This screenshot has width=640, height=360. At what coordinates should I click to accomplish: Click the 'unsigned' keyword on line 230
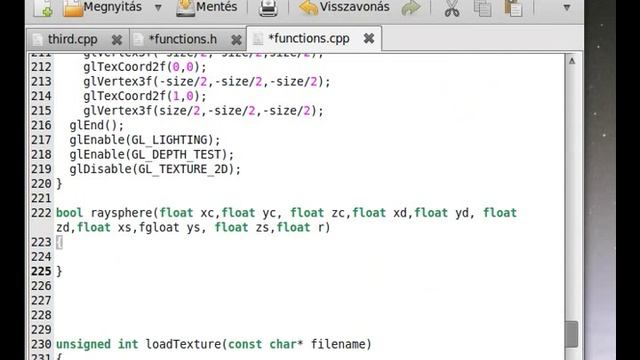coord(83,344)
